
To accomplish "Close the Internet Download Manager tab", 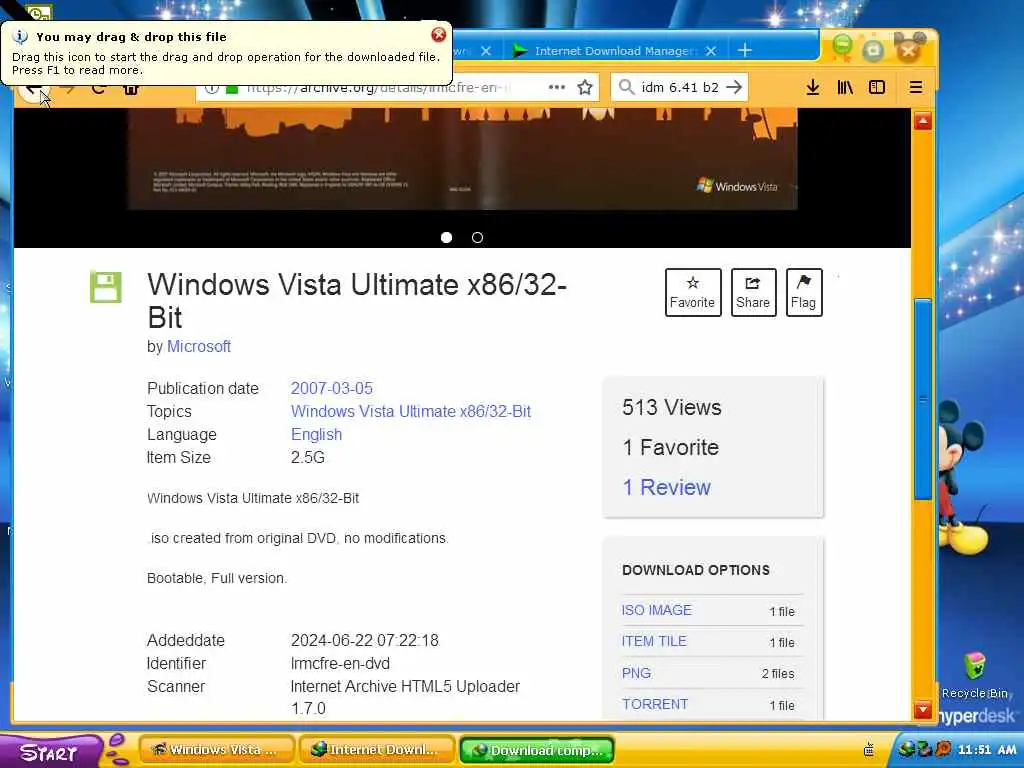I will pos(711,51).
